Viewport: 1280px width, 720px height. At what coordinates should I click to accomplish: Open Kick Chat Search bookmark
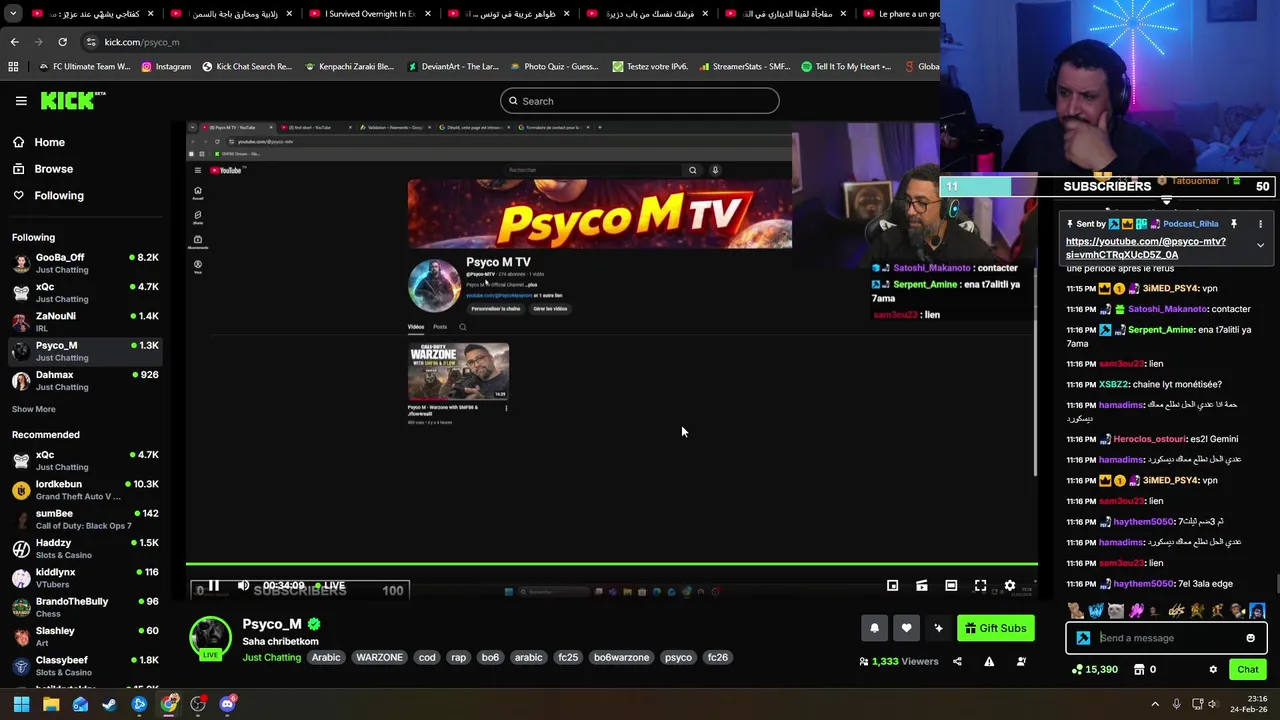pyautogui.click(x=247, y=67)
